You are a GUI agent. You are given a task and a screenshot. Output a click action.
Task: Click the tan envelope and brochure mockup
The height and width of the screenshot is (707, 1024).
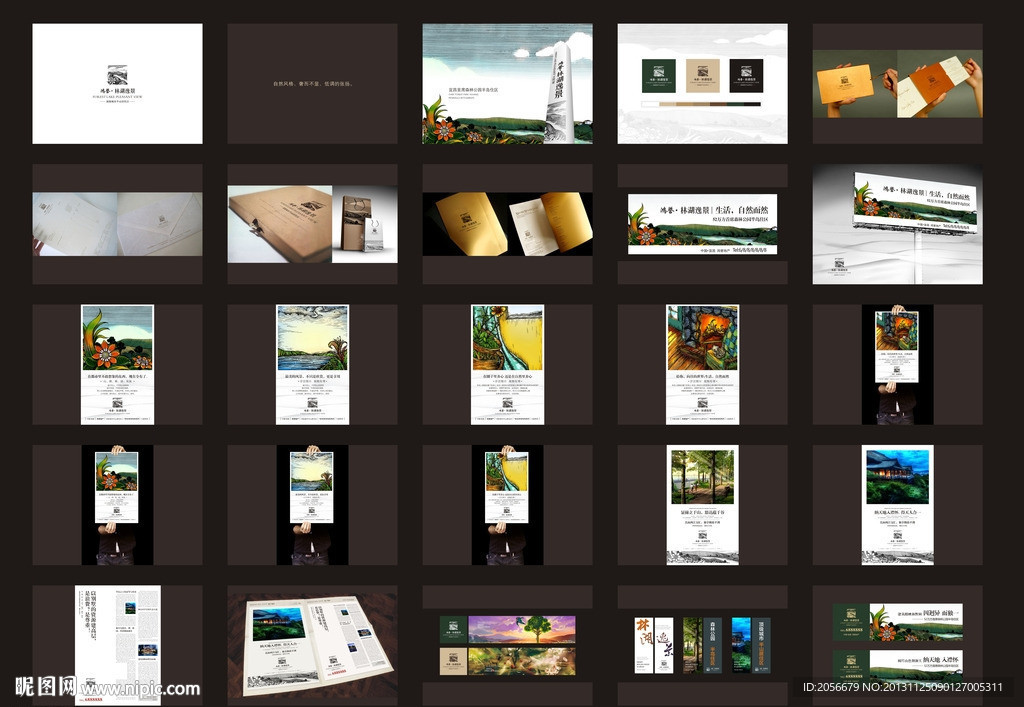507,222
